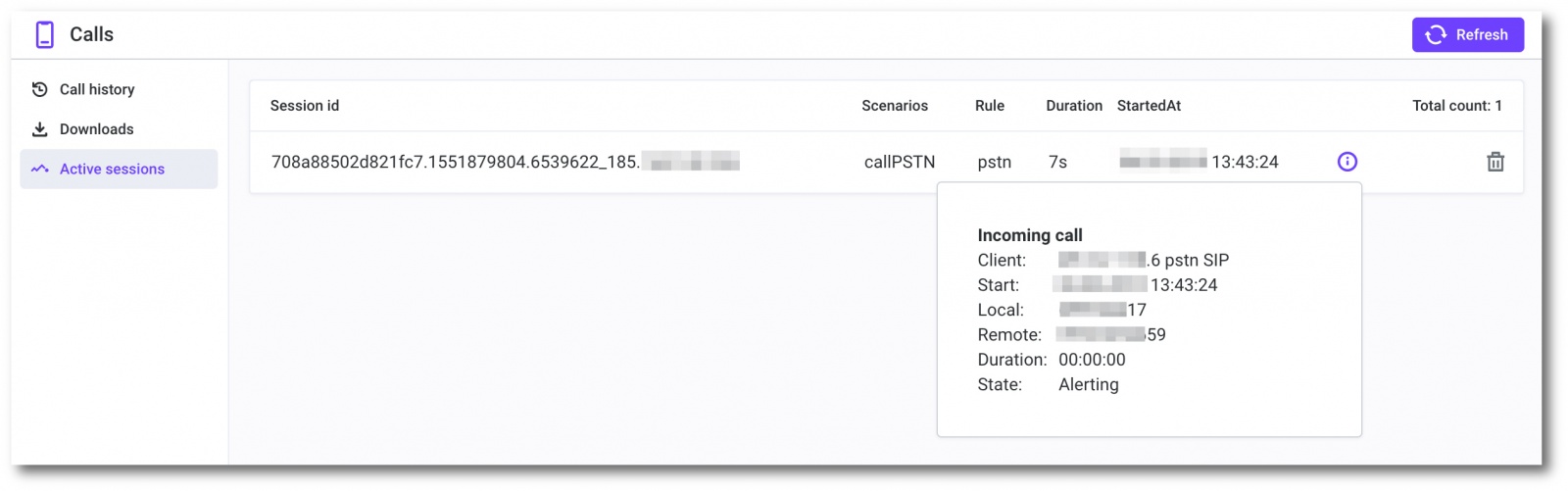Click the circular arrows icon on Refresh
This screenshot has height=491, width=1568.
pyautogui.click(x=1436, y=35)
